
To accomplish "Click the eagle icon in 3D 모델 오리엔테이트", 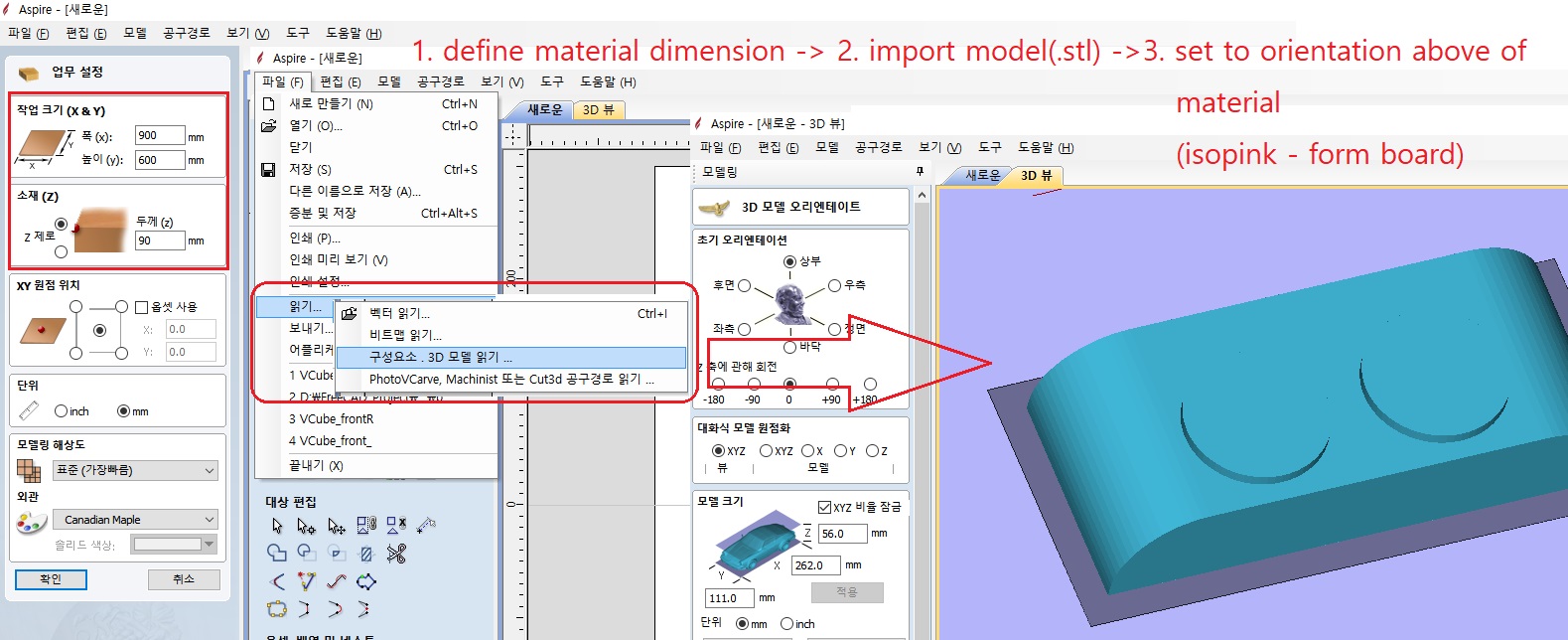I will click(x=714, y=208).
